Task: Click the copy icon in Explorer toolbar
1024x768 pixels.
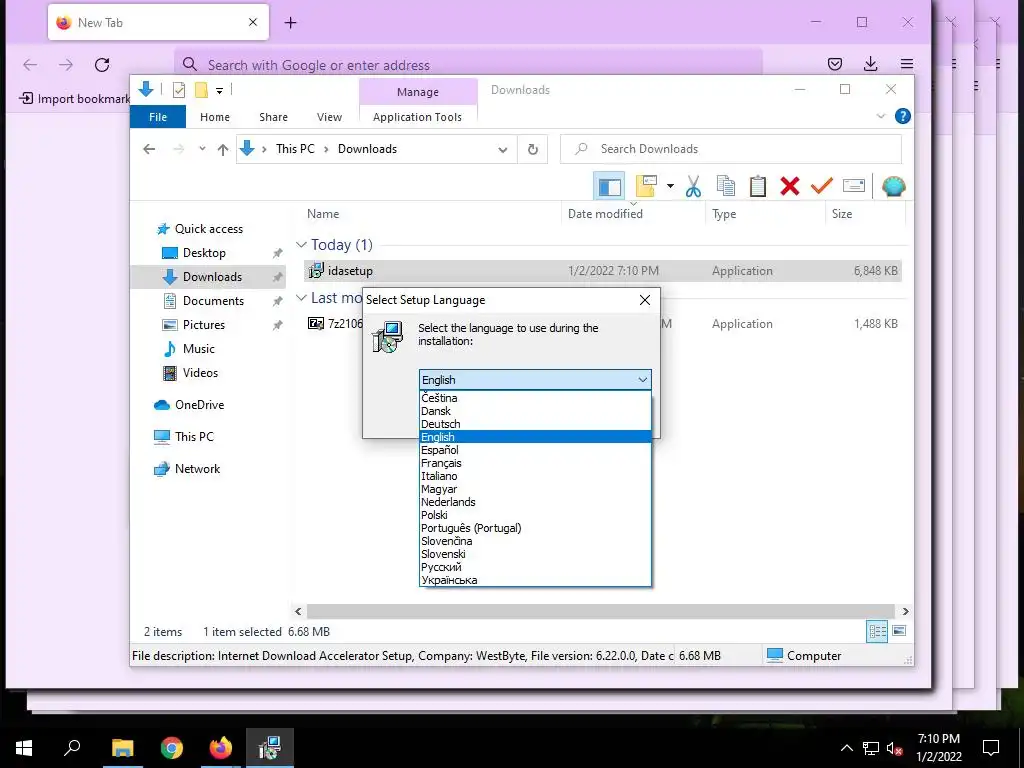Action: tap(726, 187)
